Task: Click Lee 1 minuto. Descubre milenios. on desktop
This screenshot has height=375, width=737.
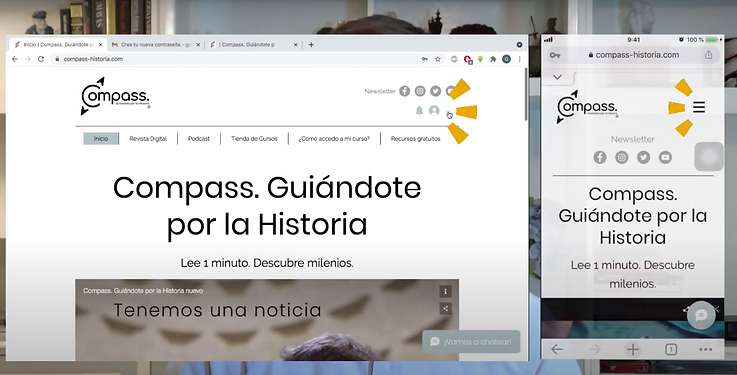Action: [267, 263]
